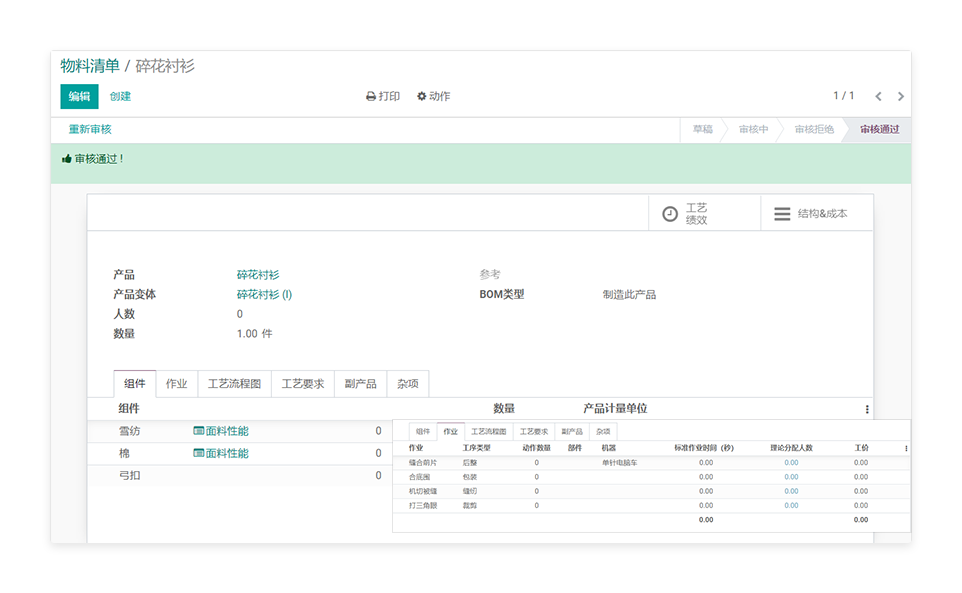This screenshot has height=593, width=962.
Task: Open 工艺绩效 clock icon button
Action: (670, 214)
